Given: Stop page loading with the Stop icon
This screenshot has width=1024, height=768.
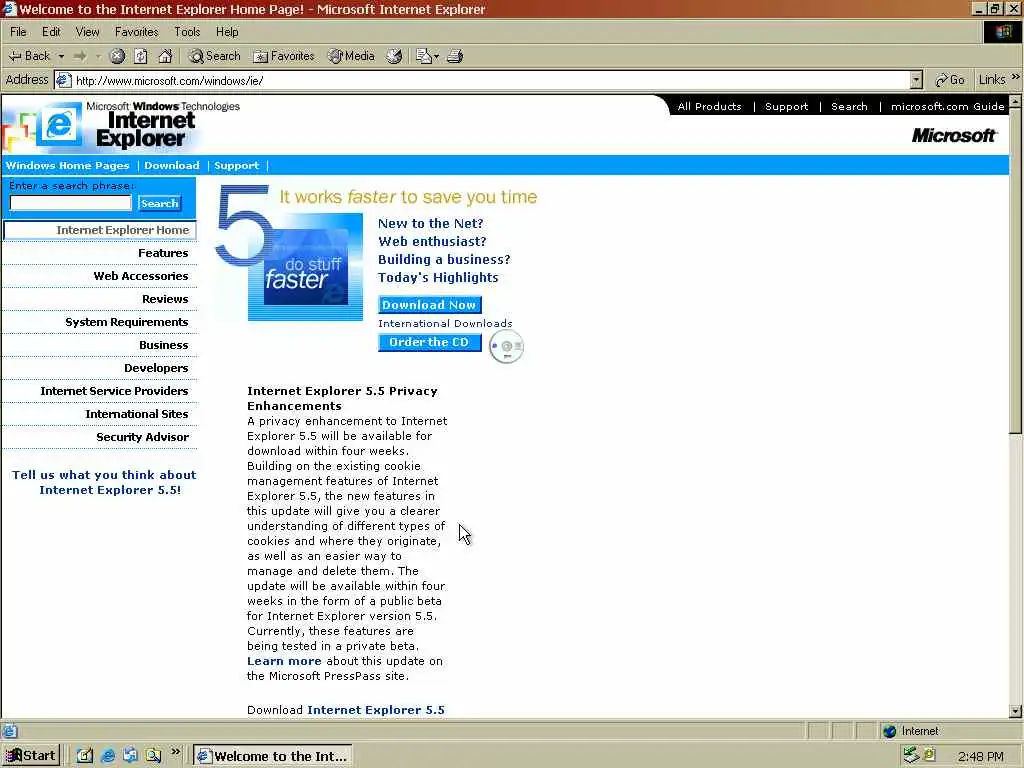Looking at the screenshot, I should pos(118,56).
